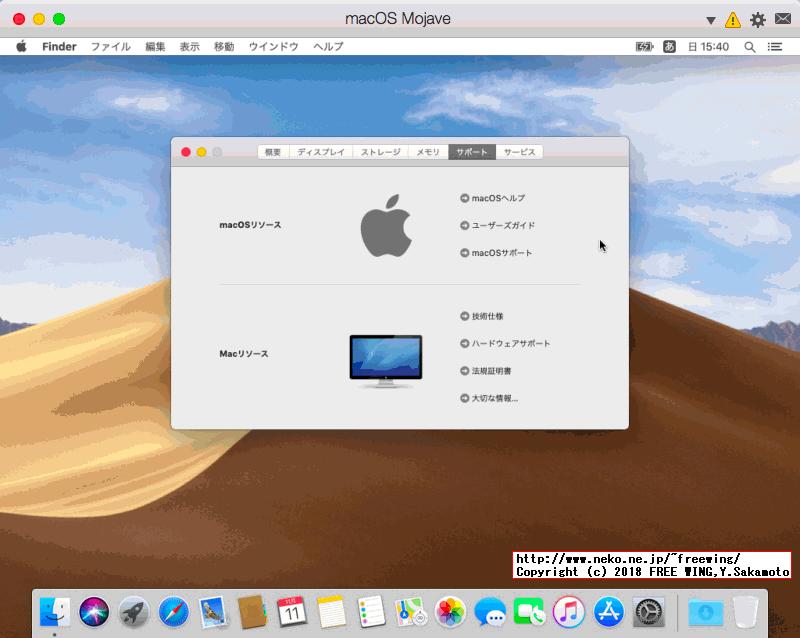Image resolution: width=800 pixels, height=638 pixels.
Task: Open Notification Center from the menu bar
Action: point(774,46)
